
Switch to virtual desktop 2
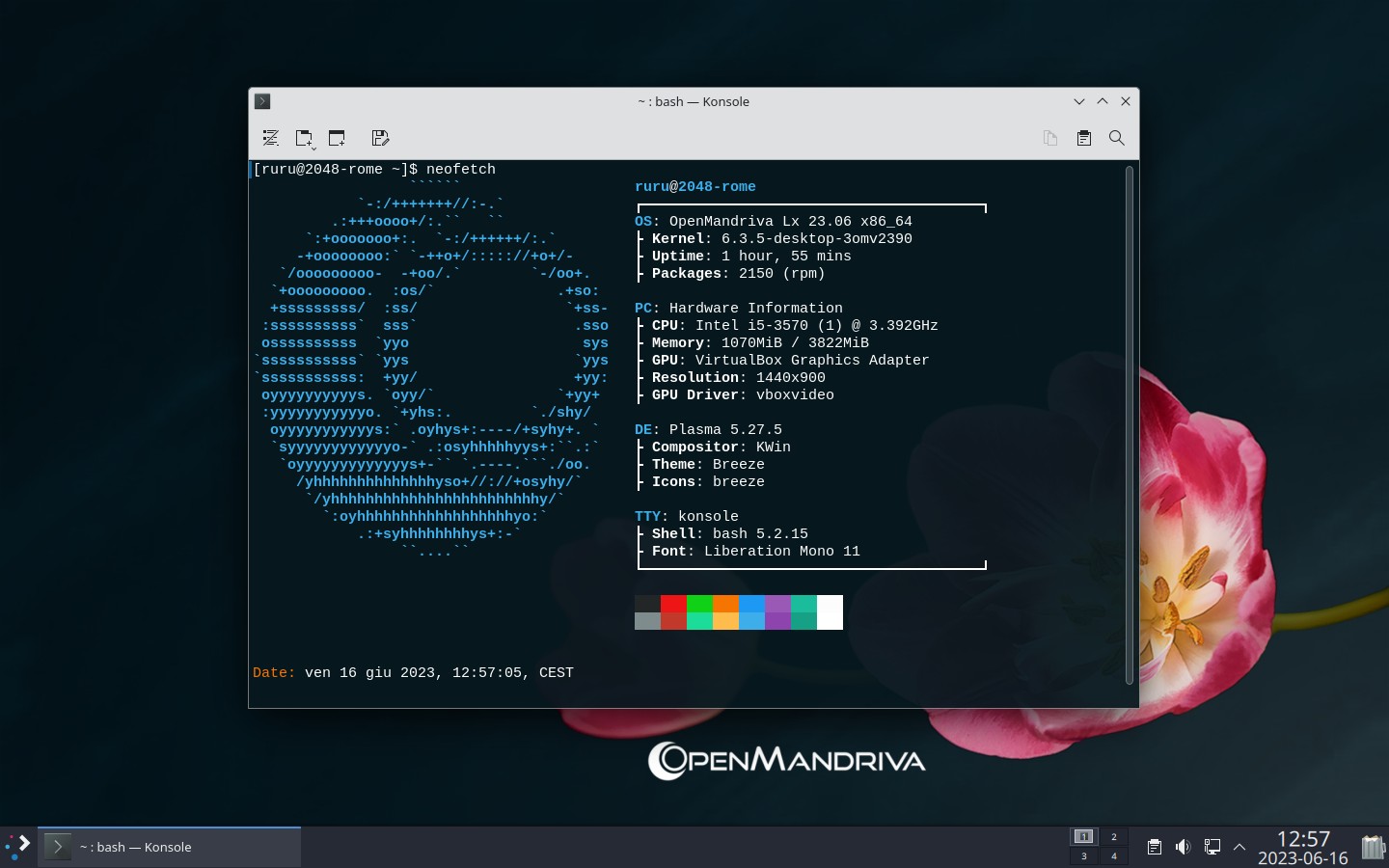click(x=1113, y=836)
